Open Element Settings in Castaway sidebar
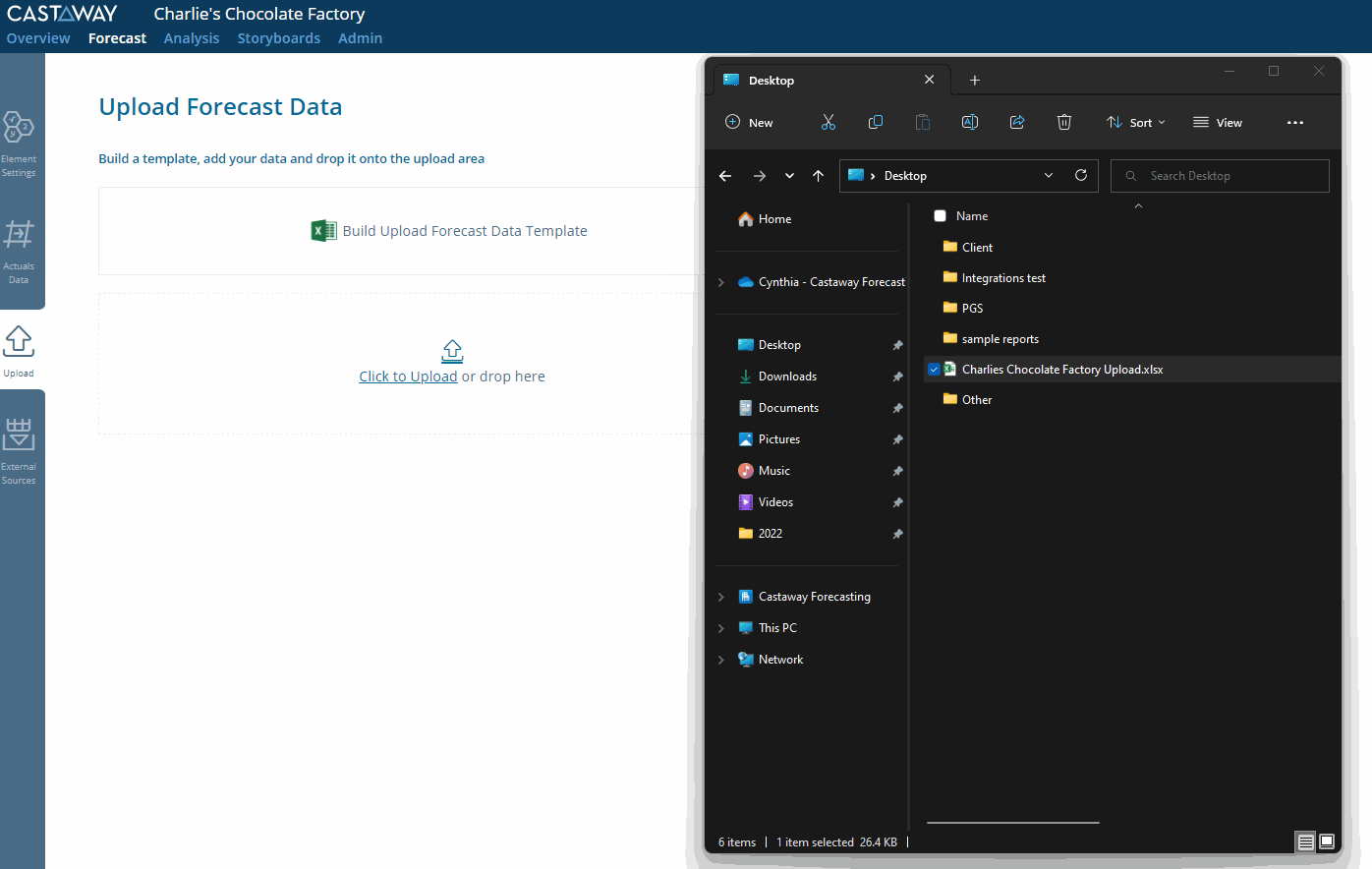 (19, 144)
